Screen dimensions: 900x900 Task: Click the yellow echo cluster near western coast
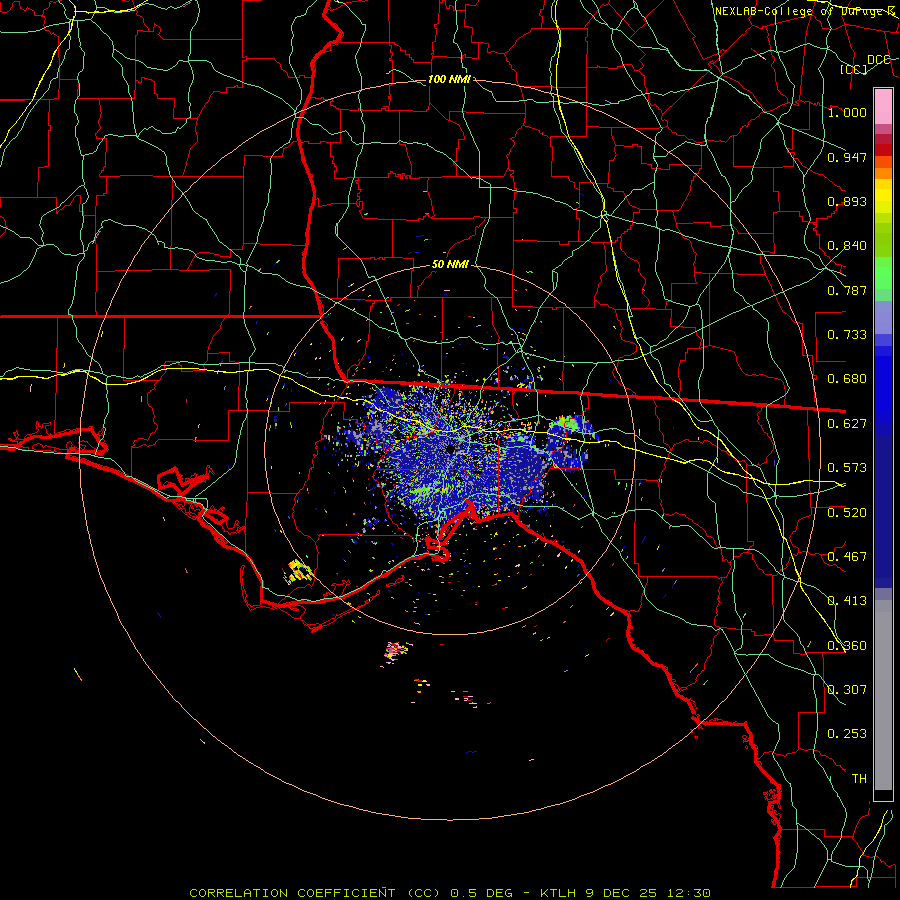click(299, 571)
